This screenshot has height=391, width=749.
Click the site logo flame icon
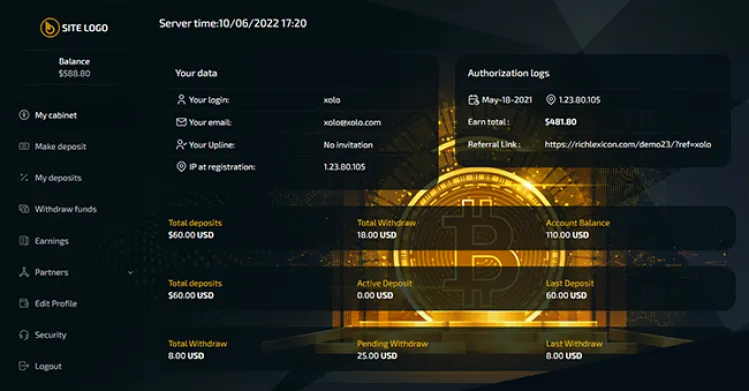(50, 28)
